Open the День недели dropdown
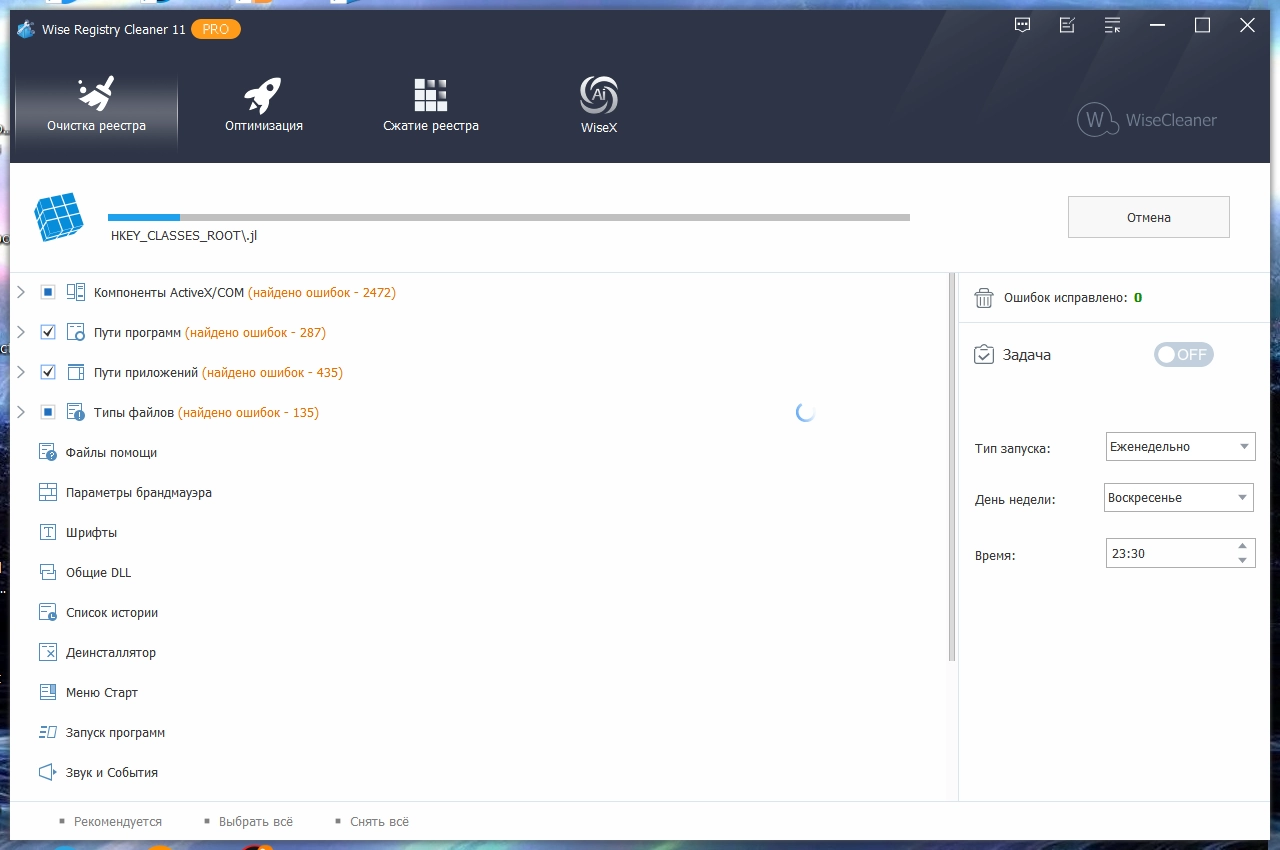 pos(1180,498)
